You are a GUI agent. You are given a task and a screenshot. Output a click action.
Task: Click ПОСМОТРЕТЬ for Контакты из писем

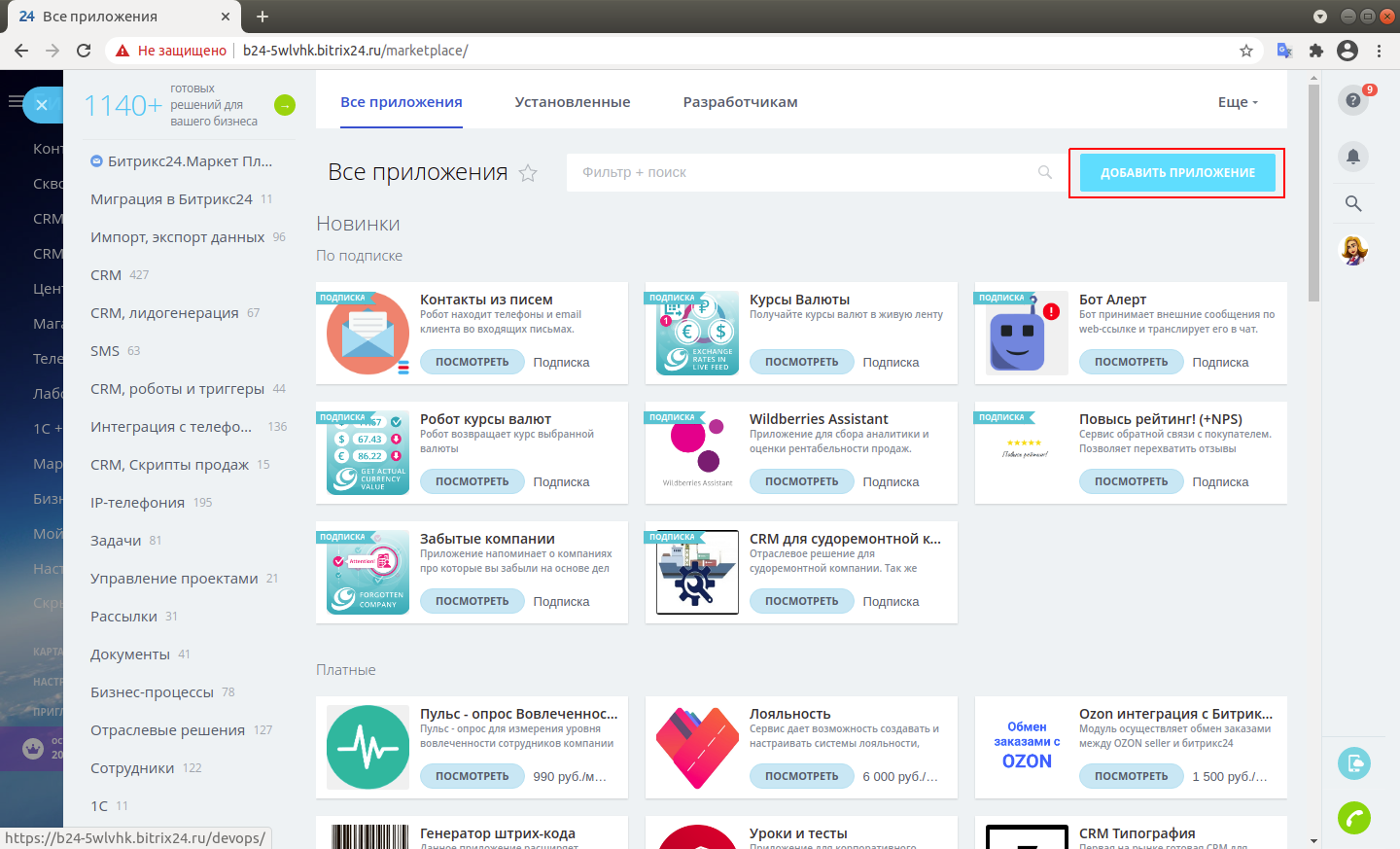tap(472, 362)
